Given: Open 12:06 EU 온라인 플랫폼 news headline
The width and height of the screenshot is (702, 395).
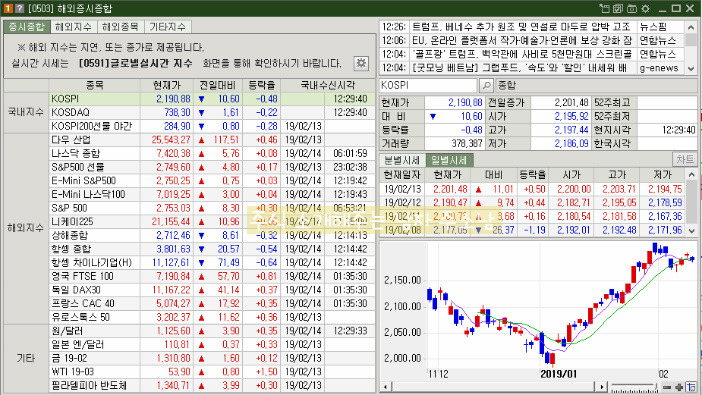Looking at the screenshot, I should [x=521, y=41].
